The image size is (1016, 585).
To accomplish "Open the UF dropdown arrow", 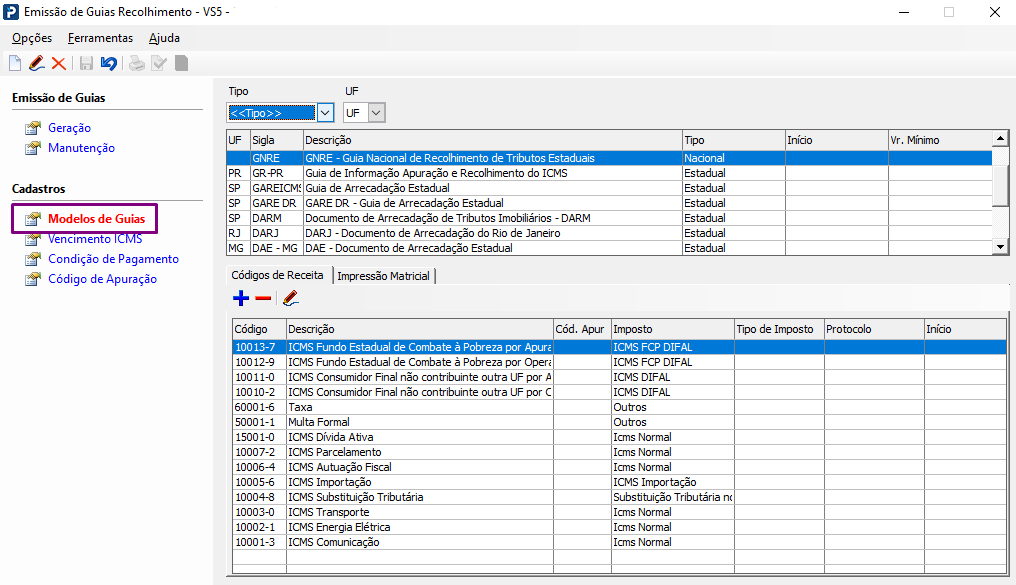I will coord(376,113).
